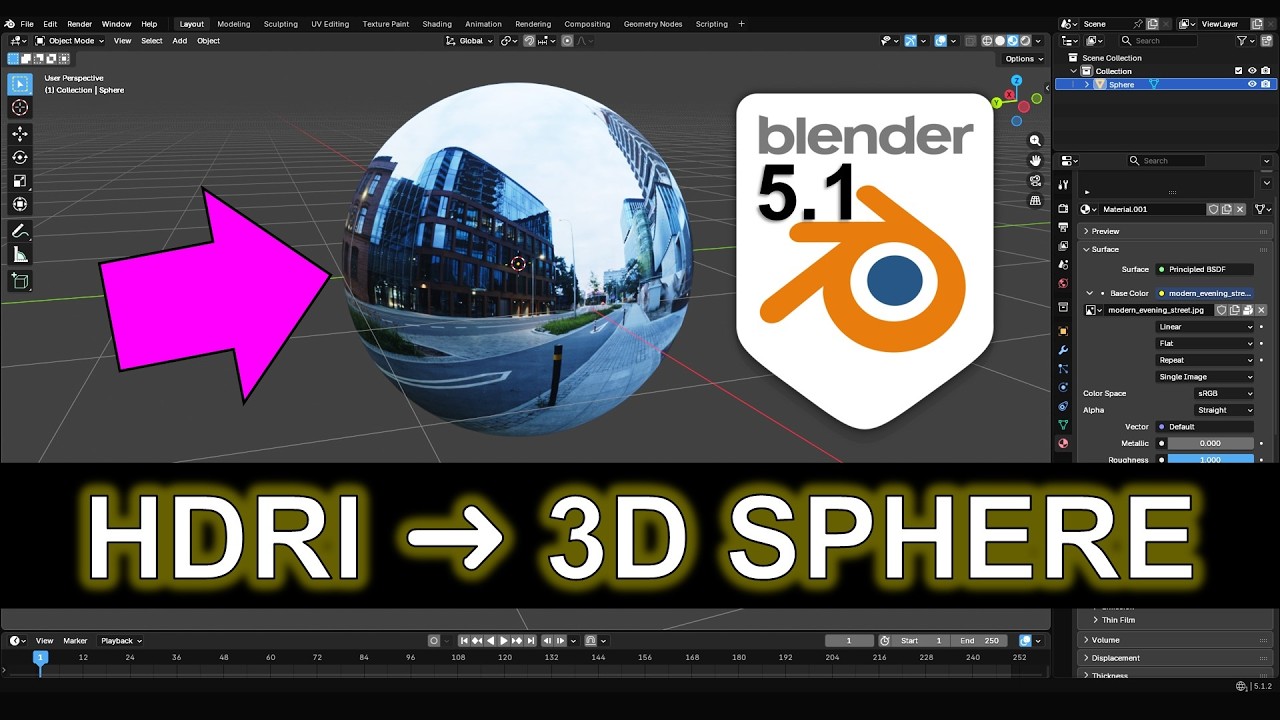Open the World properties tab

click(x=1063, y=284)
